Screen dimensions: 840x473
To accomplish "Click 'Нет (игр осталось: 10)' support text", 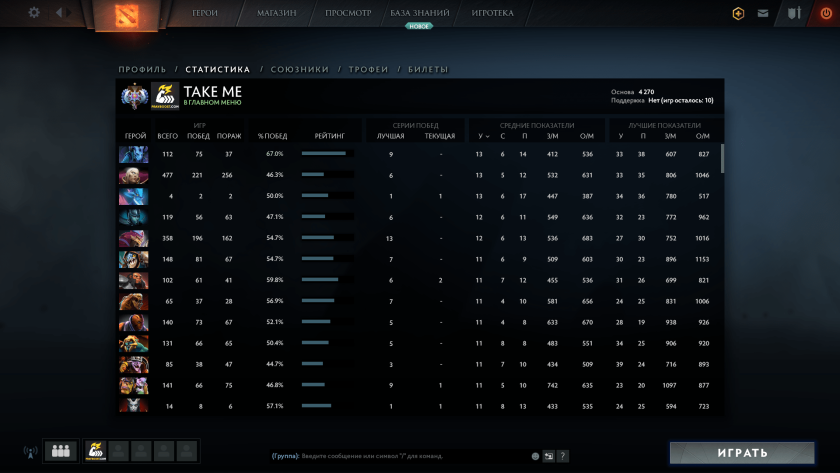I will pos(681,101).
